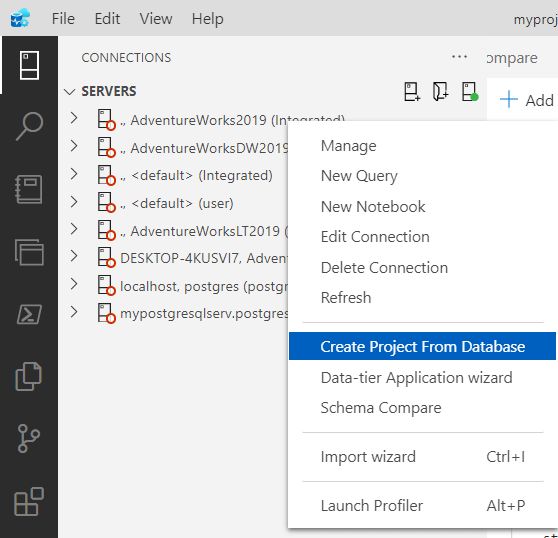Viewport: 558px width, 538px height.
Task: Expand the <default> (user) server node
Action: click(x=74, y=201)
